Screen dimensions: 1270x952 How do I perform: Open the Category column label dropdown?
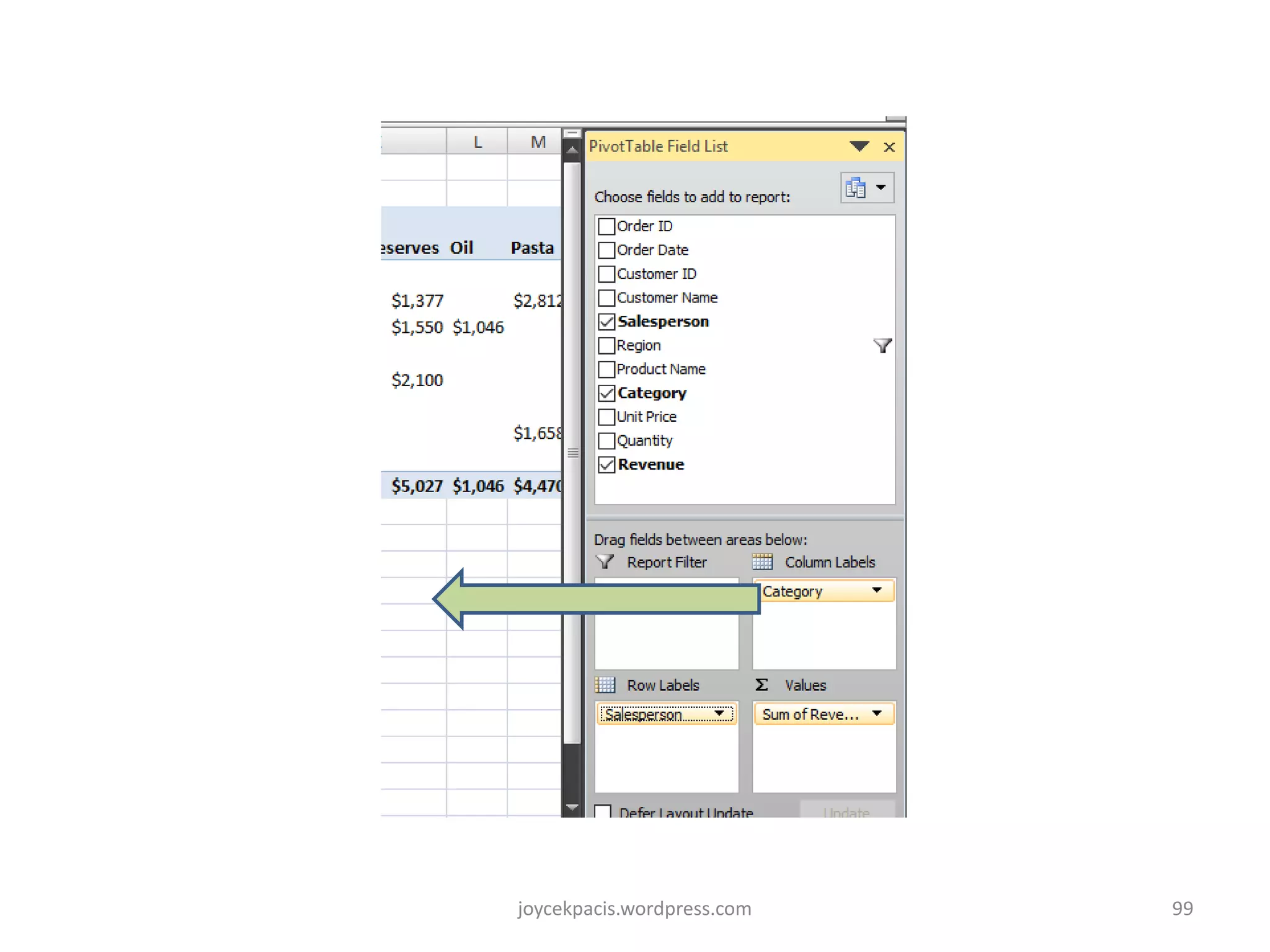pyautogui.click(x=876, y=591)
